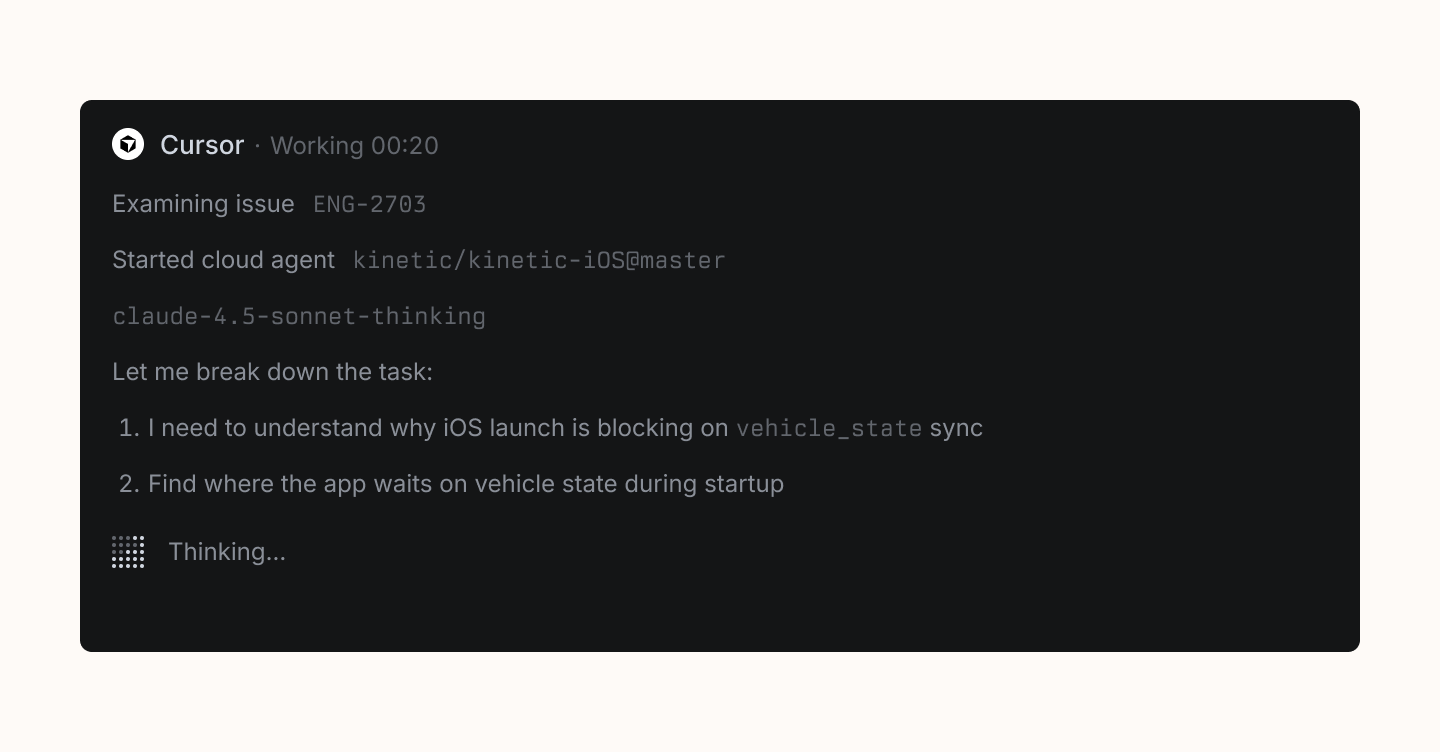Click the number 1 list marker
Viewport: 1440px width, 752px height.
tap(128, 428)
